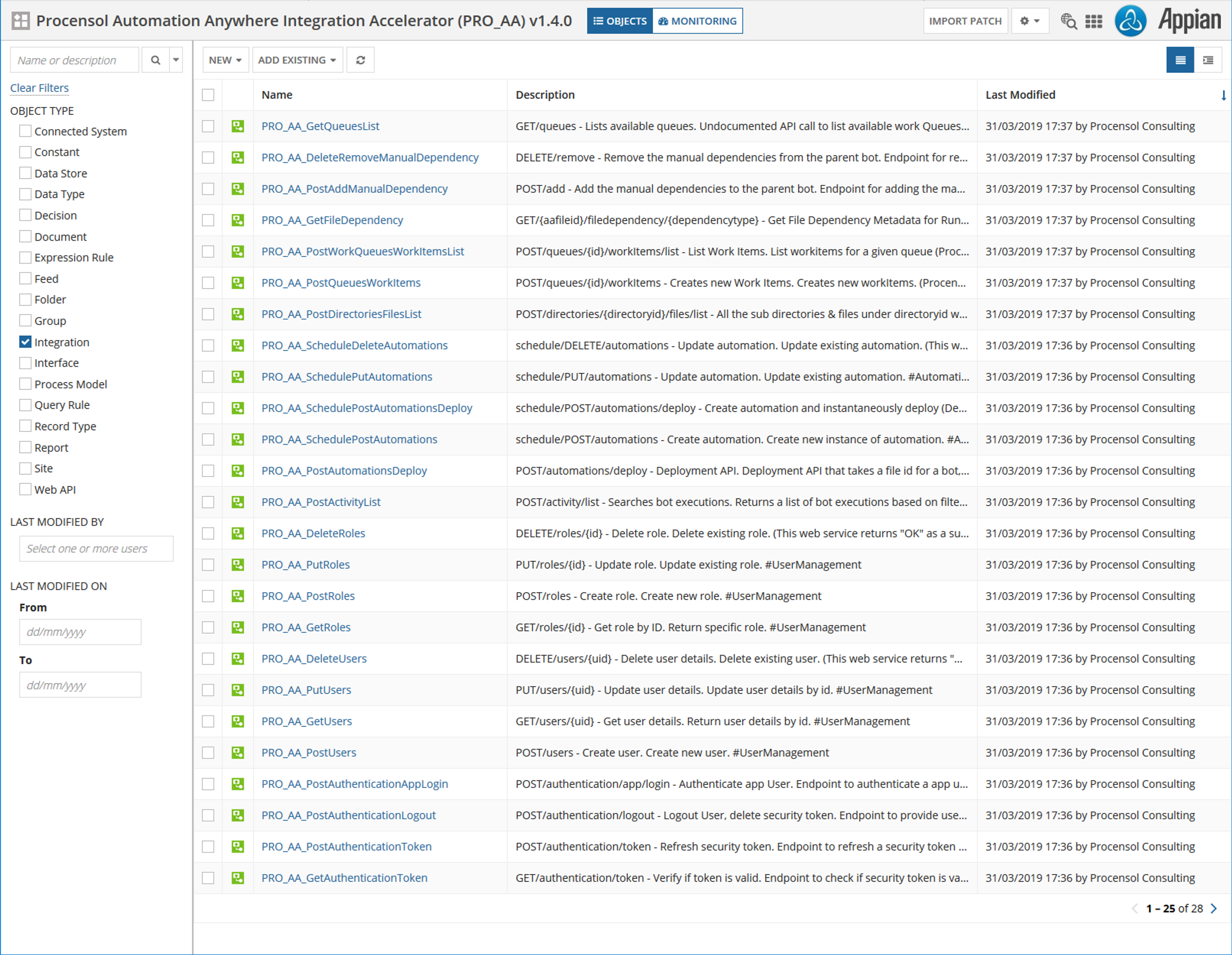The height and width of the screenshot is (955, 1232).
Task: Sort by the Name column header
Action: [x=277, y=95]
